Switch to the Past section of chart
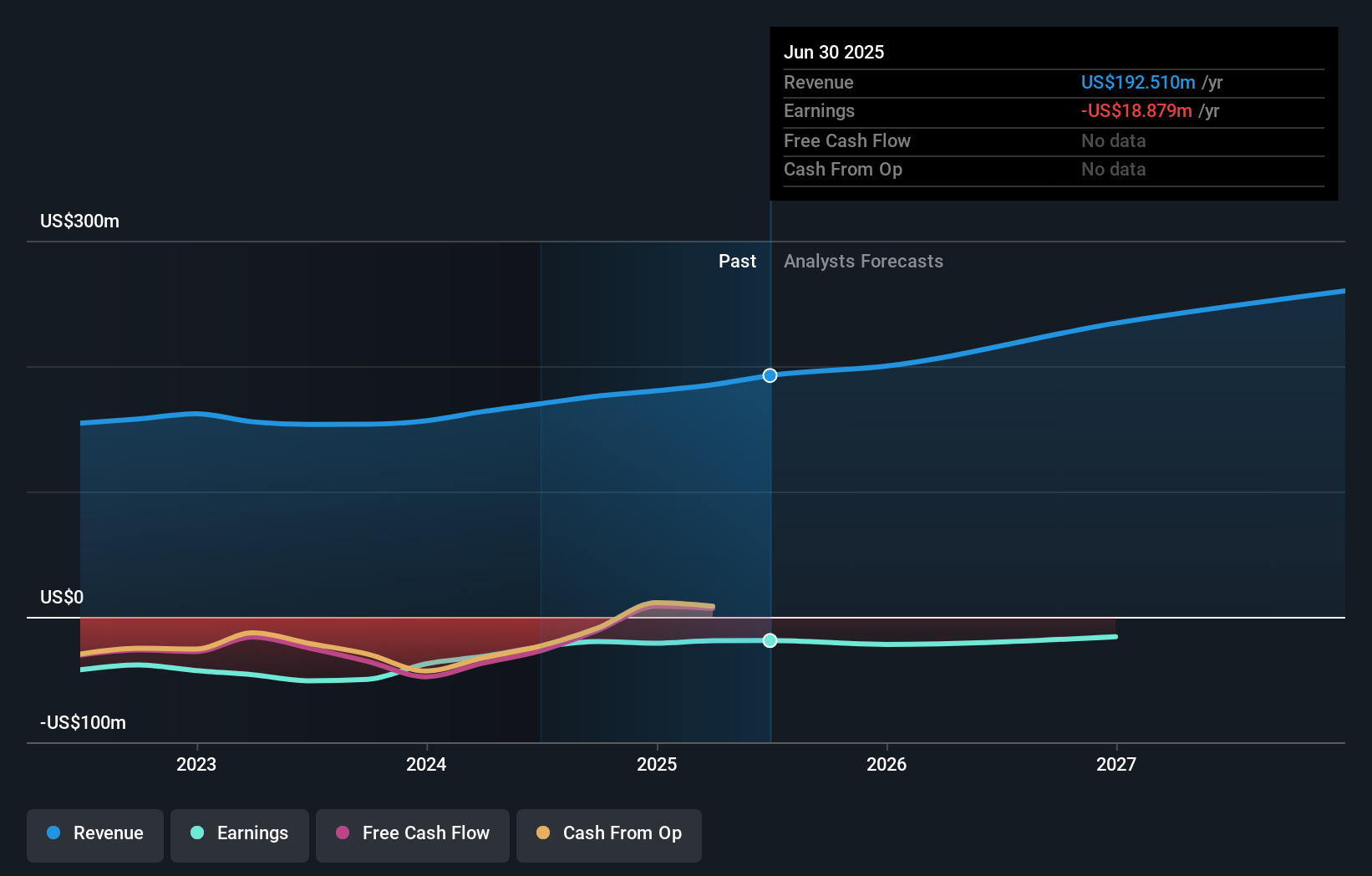1372x876 pixels. pyautogui.click(x=737, y=261)
